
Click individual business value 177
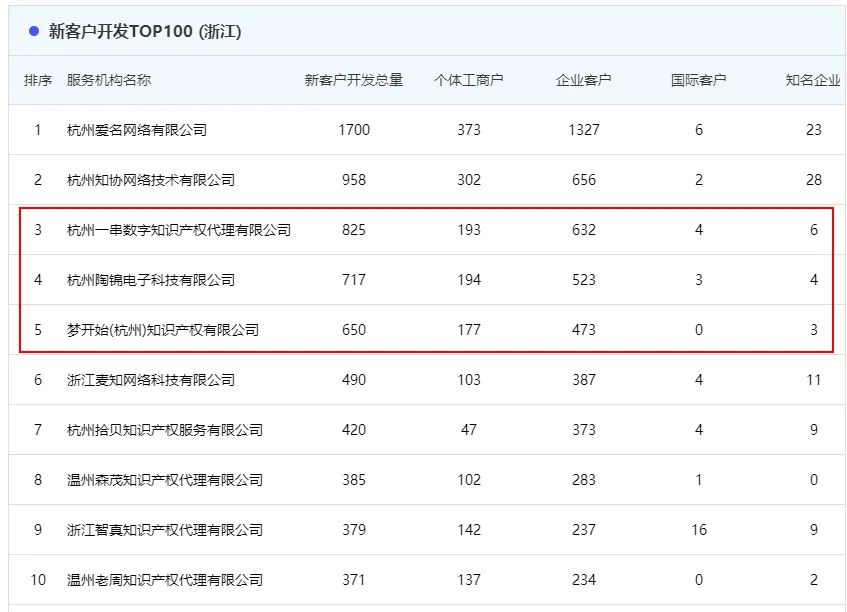pyautogui.click(x=469, y=329)
